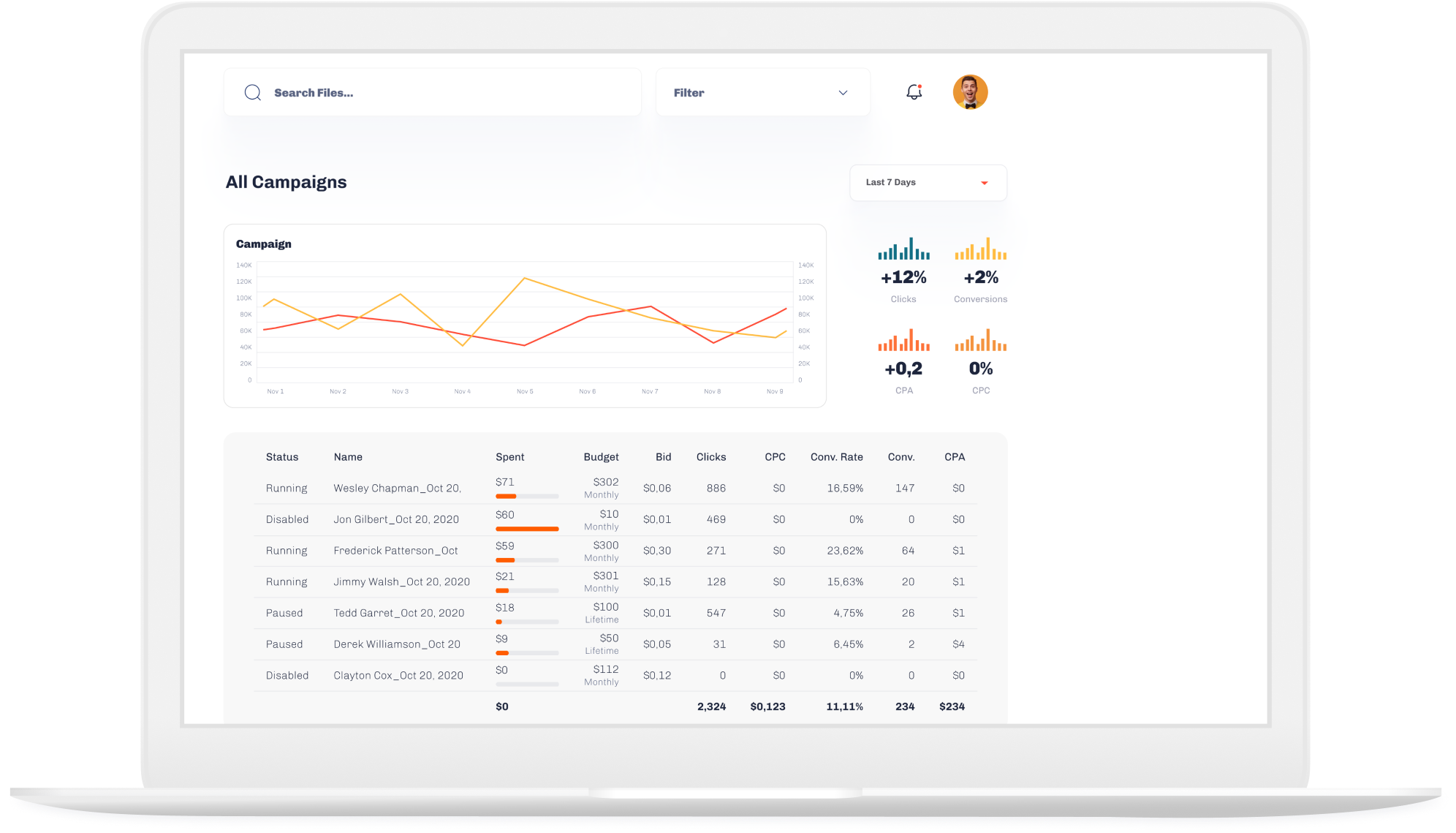The width and height of the screenshot is (1456, 833).
Task: Click the $302 Monthly budget cell
Action: pos(602,488)
